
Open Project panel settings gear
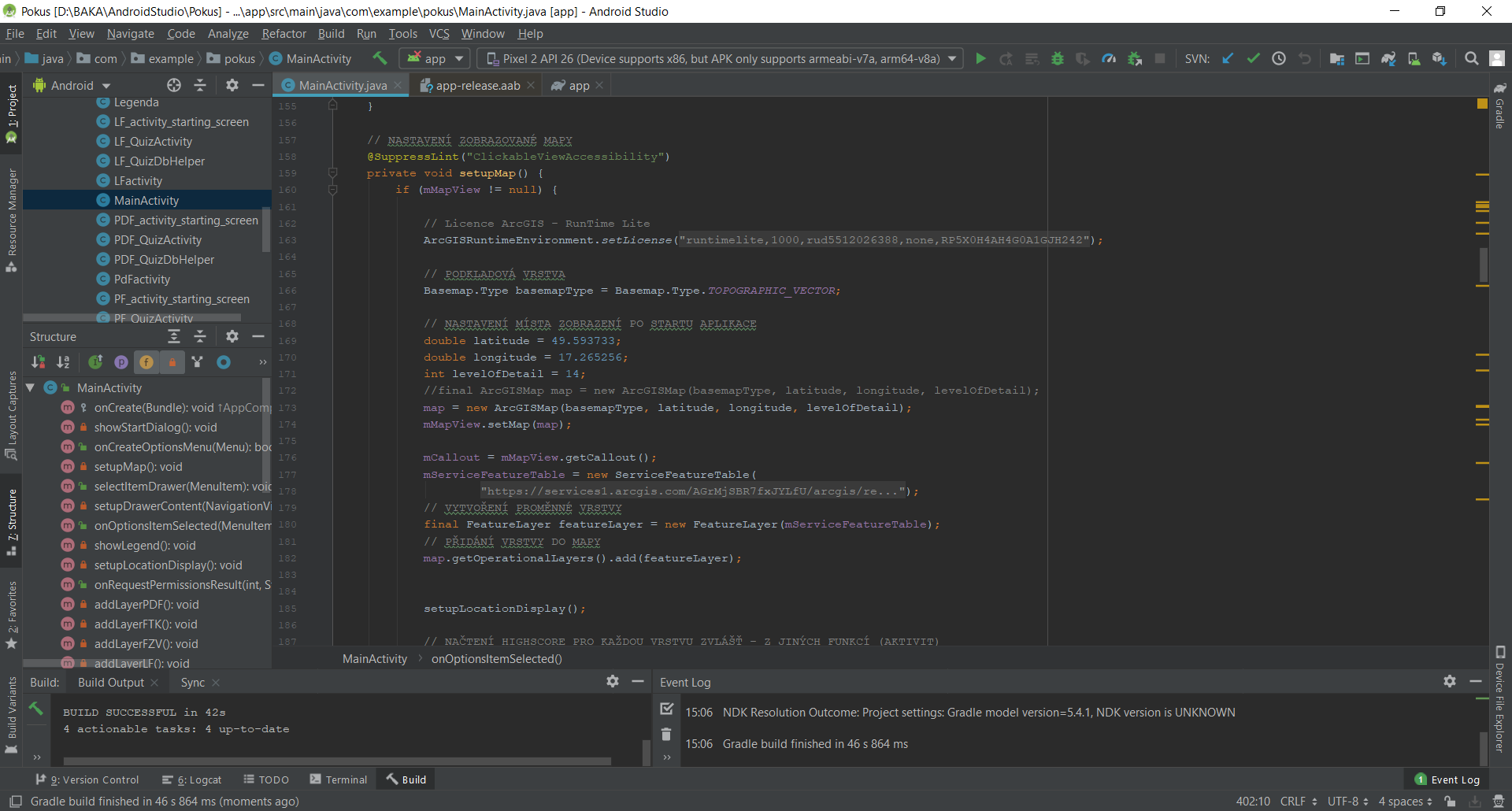click(232, 85)
